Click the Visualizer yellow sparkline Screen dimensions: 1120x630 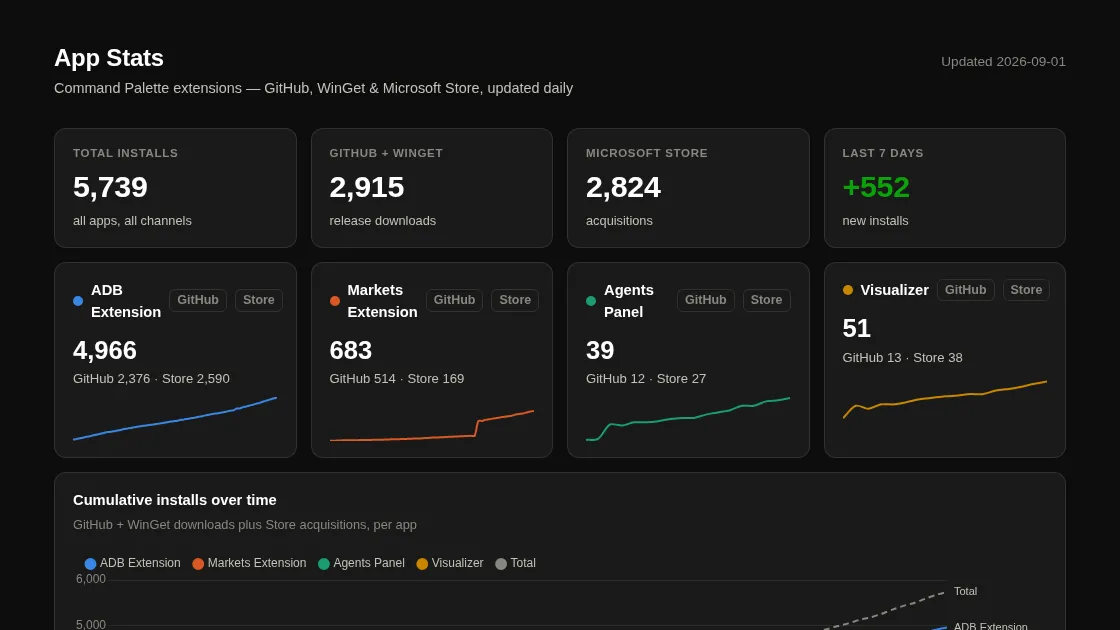point(945,399)
